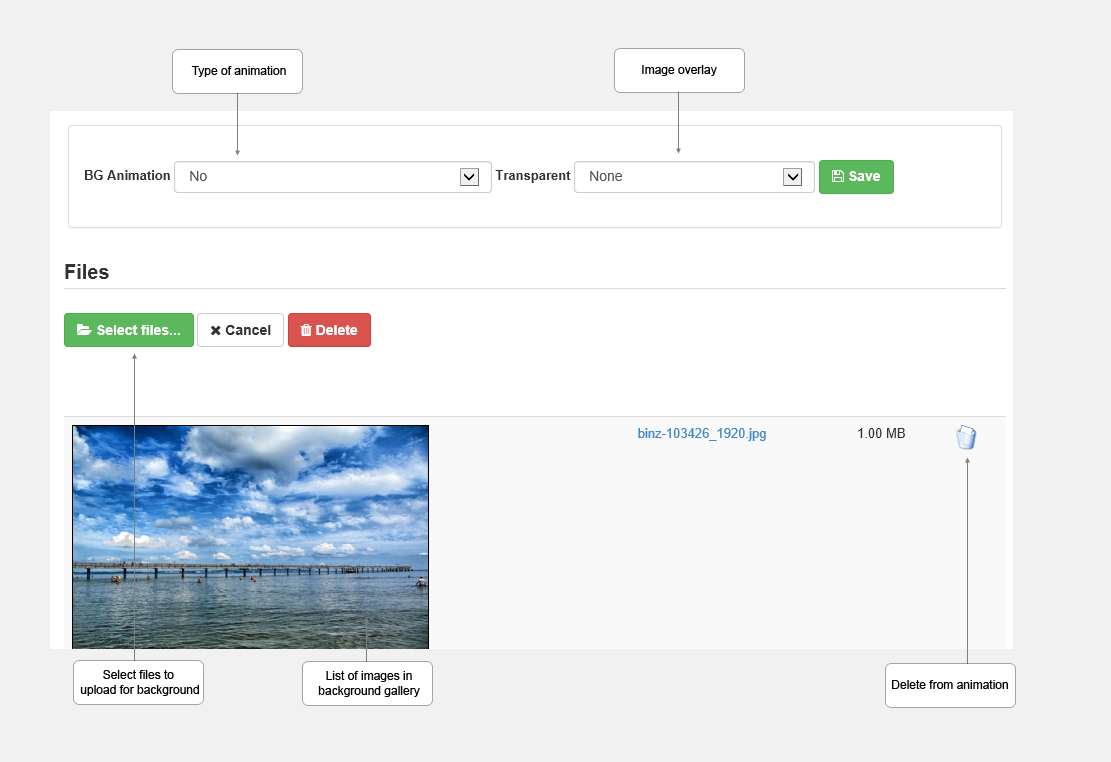The height and width of the screenshot is (762, 1111).
Task: Click the Select files... button
Action: pyautogui.click(x=129, y=330)
